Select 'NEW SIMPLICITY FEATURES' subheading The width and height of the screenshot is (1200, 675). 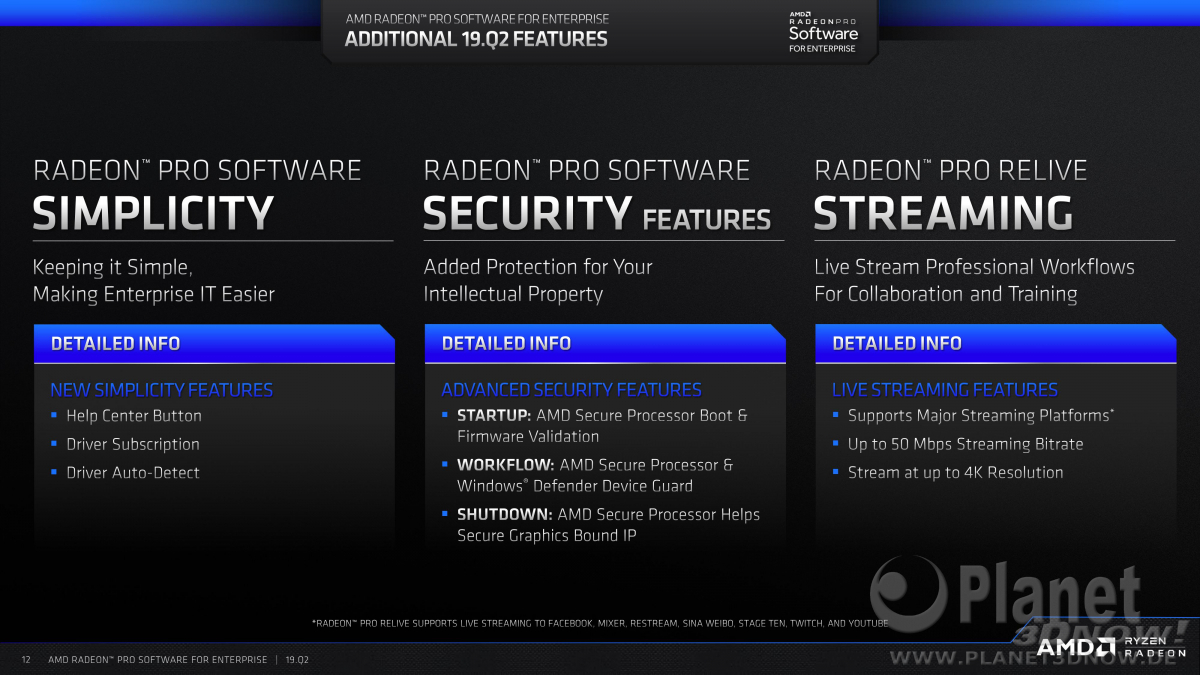pos(161,389)
